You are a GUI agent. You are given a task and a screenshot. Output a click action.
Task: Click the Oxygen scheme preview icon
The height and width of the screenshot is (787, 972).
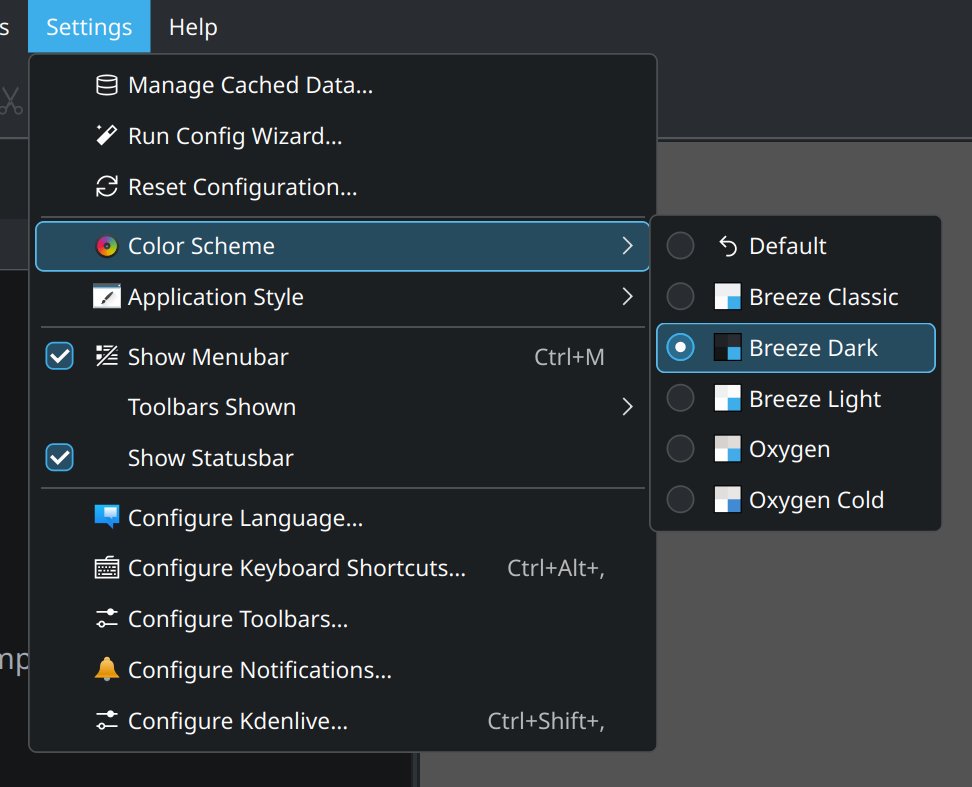tap(728, 449)
